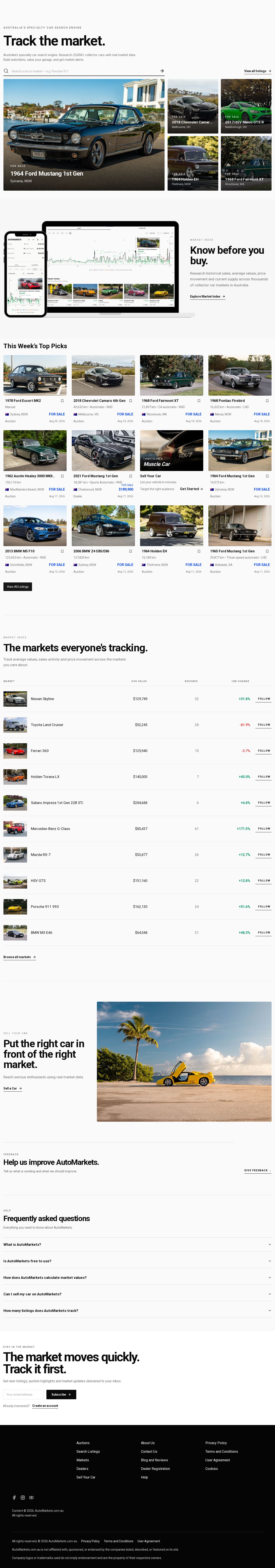Viewport: 275px width, 1568px height.
Task: Bookmark the 2006 BMW Z4 E85/E86 listing
Action: point(130,552)
